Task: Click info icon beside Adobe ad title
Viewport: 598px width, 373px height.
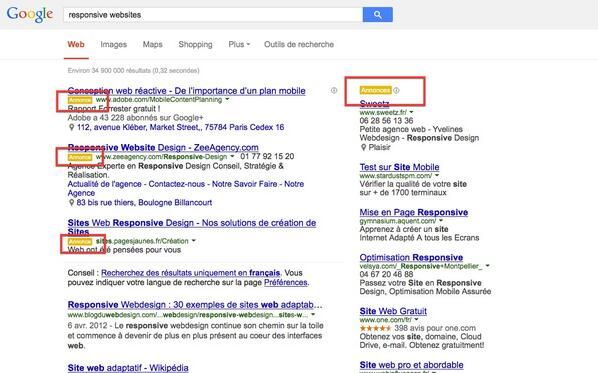Action: (x=334, y=90)
